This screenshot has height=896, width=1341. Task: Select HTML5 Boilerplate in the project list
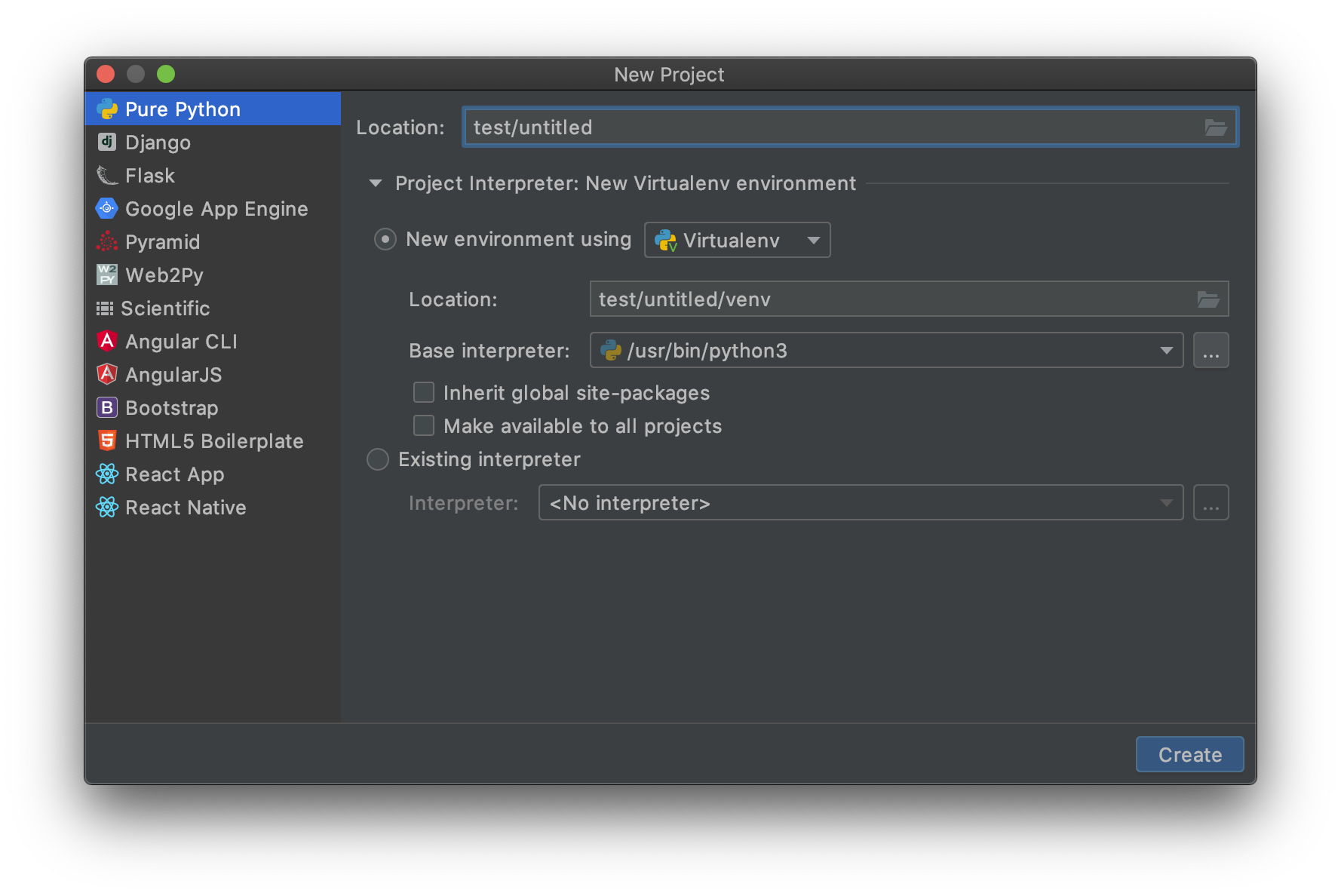tap(213, 440)
